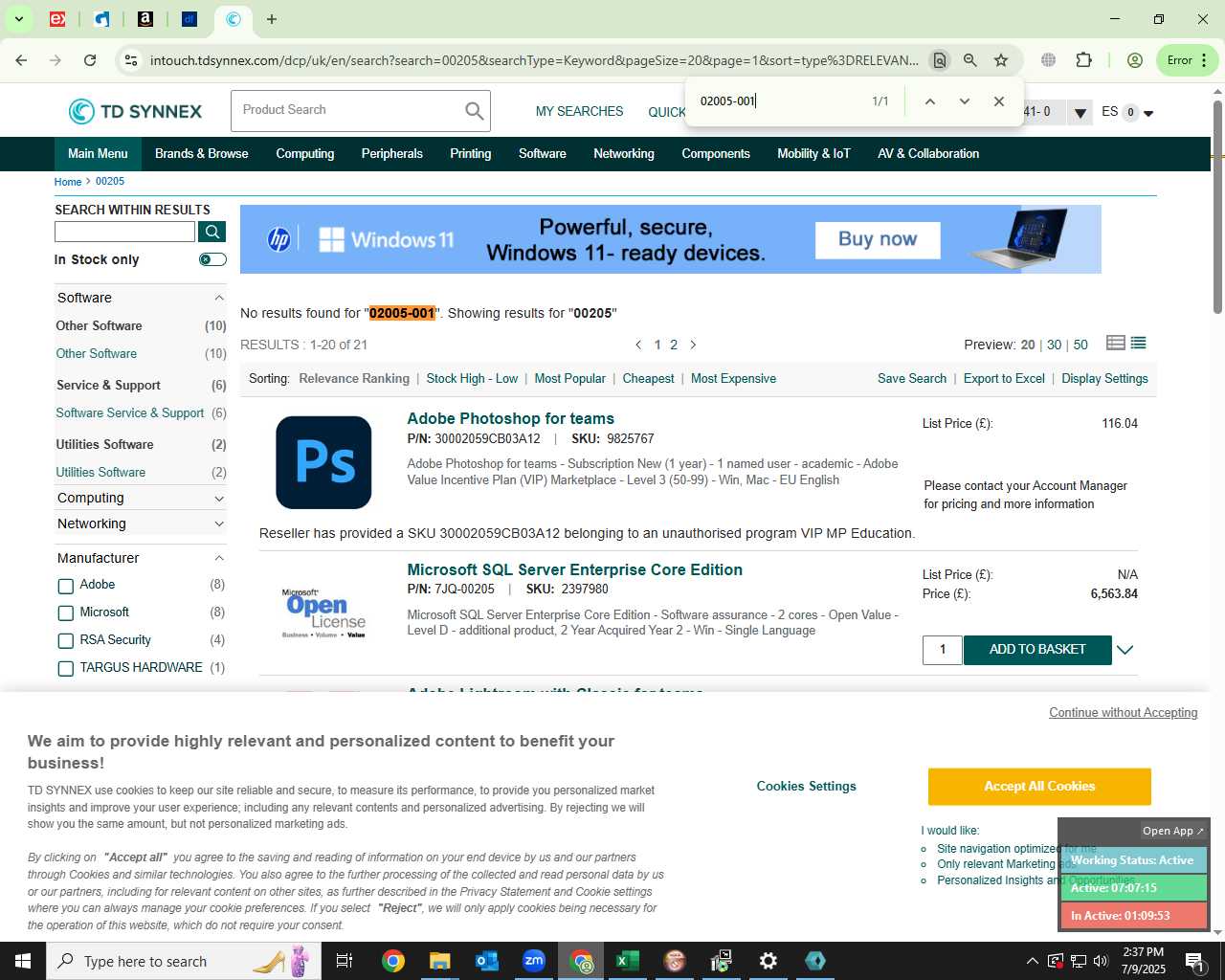Open the Chrome extensions puzzle icon

pyautogui.click(x=1083, y=60)
